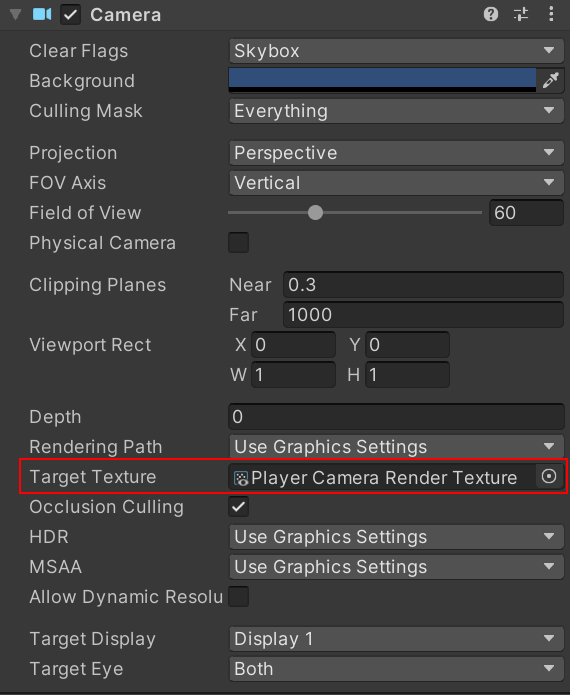
Task: Collapse the Camera component foldout arrow
Action: coord(16,15)
